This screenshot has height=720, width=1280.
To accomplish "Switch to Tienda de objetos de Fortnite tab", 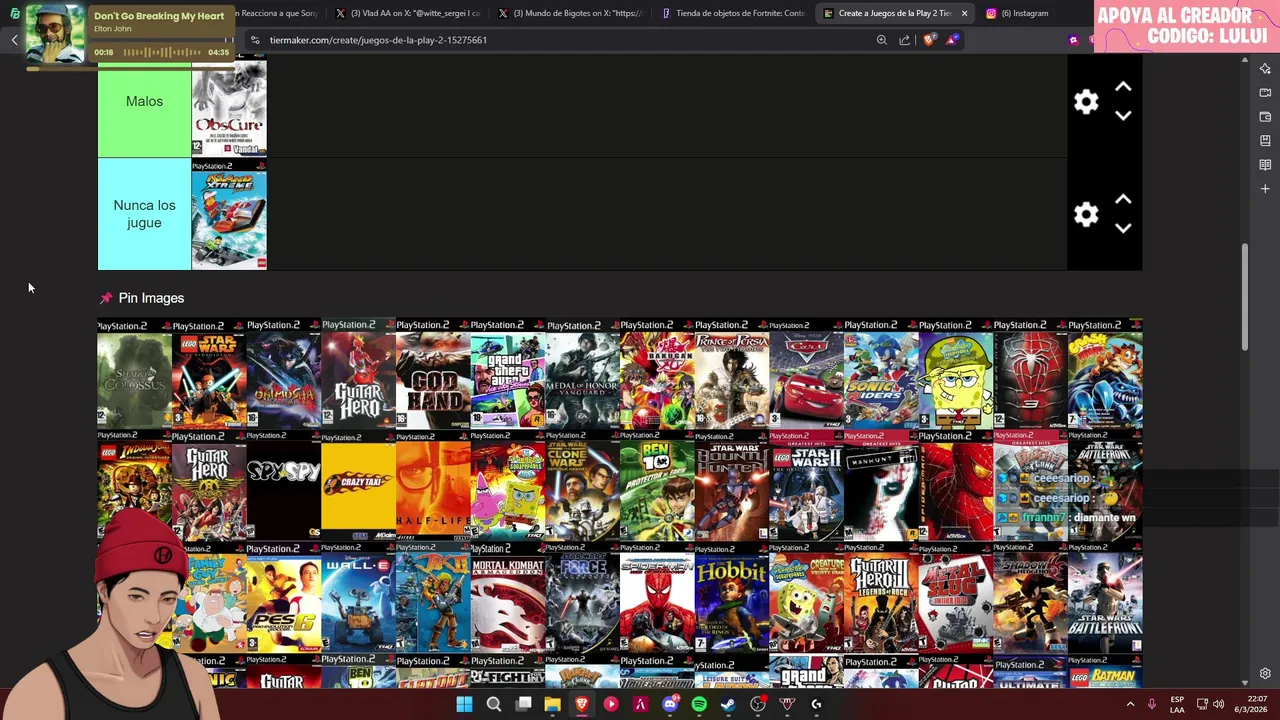I will click(x=733, y=13).
